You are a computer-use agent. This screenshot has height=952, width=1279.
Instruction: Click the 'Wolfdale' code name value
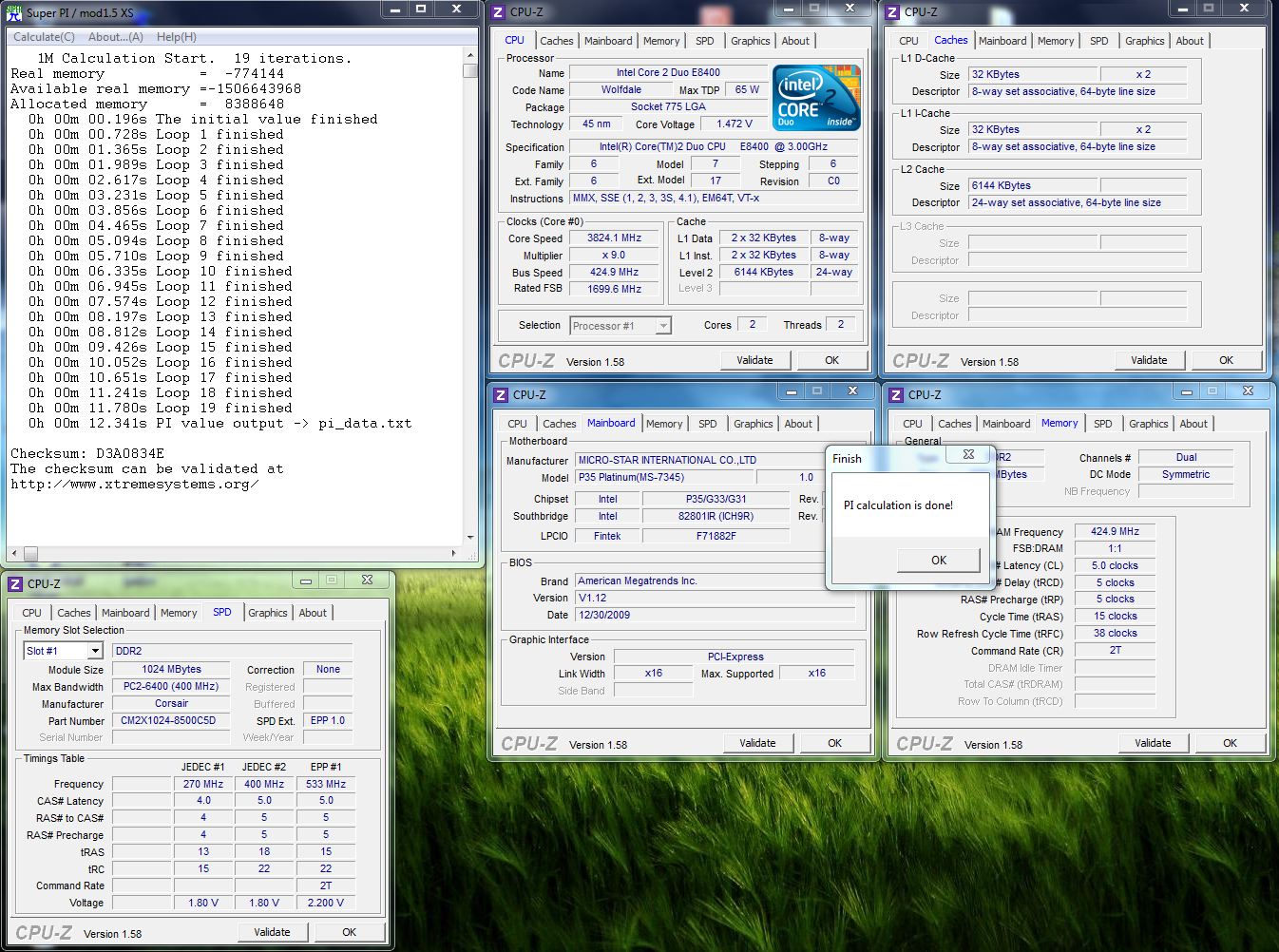(x=621, y=89)
